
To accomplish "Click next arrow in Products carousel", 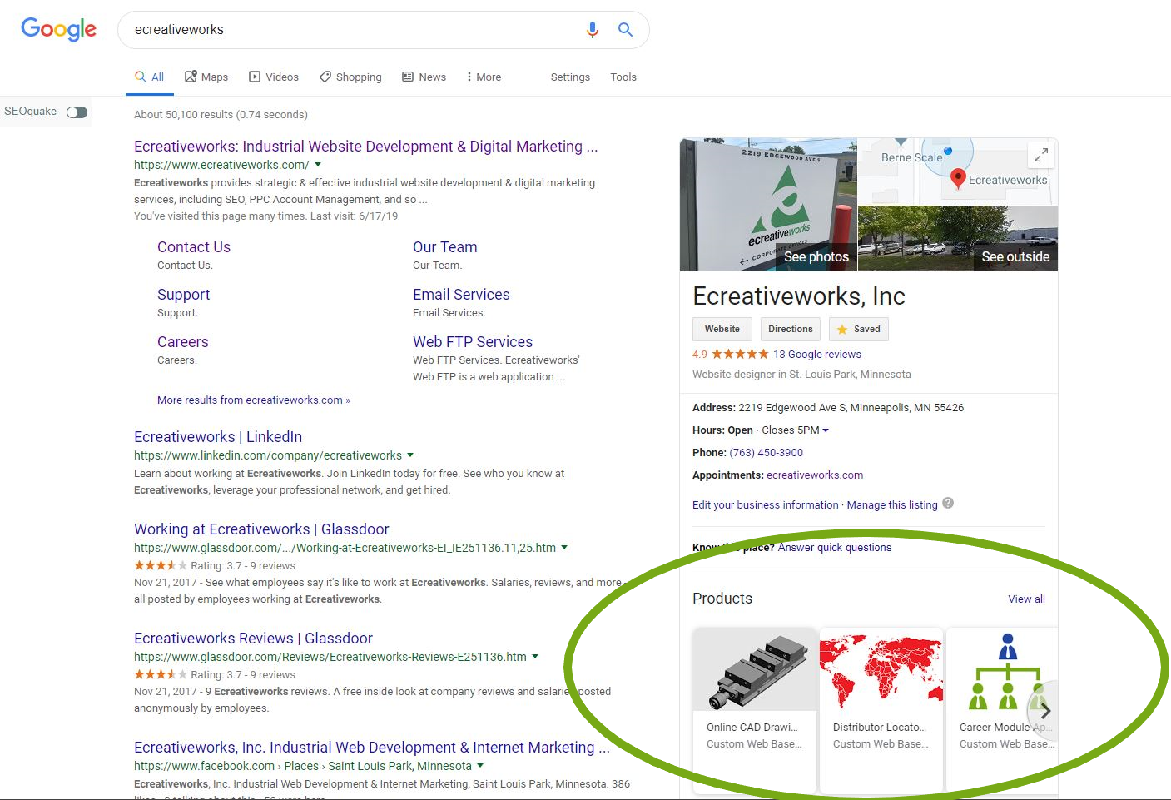I will coord(1045,710).
